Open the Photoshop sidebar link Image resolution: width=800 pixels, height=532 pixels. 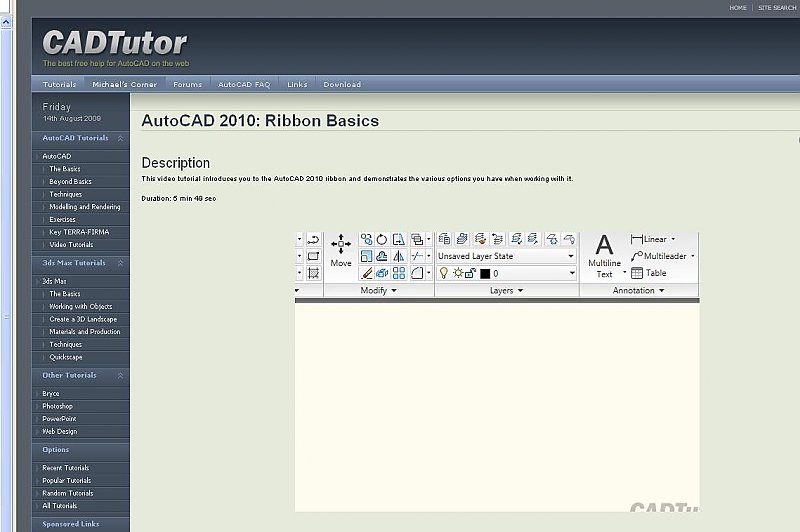(x=57, y=406)
